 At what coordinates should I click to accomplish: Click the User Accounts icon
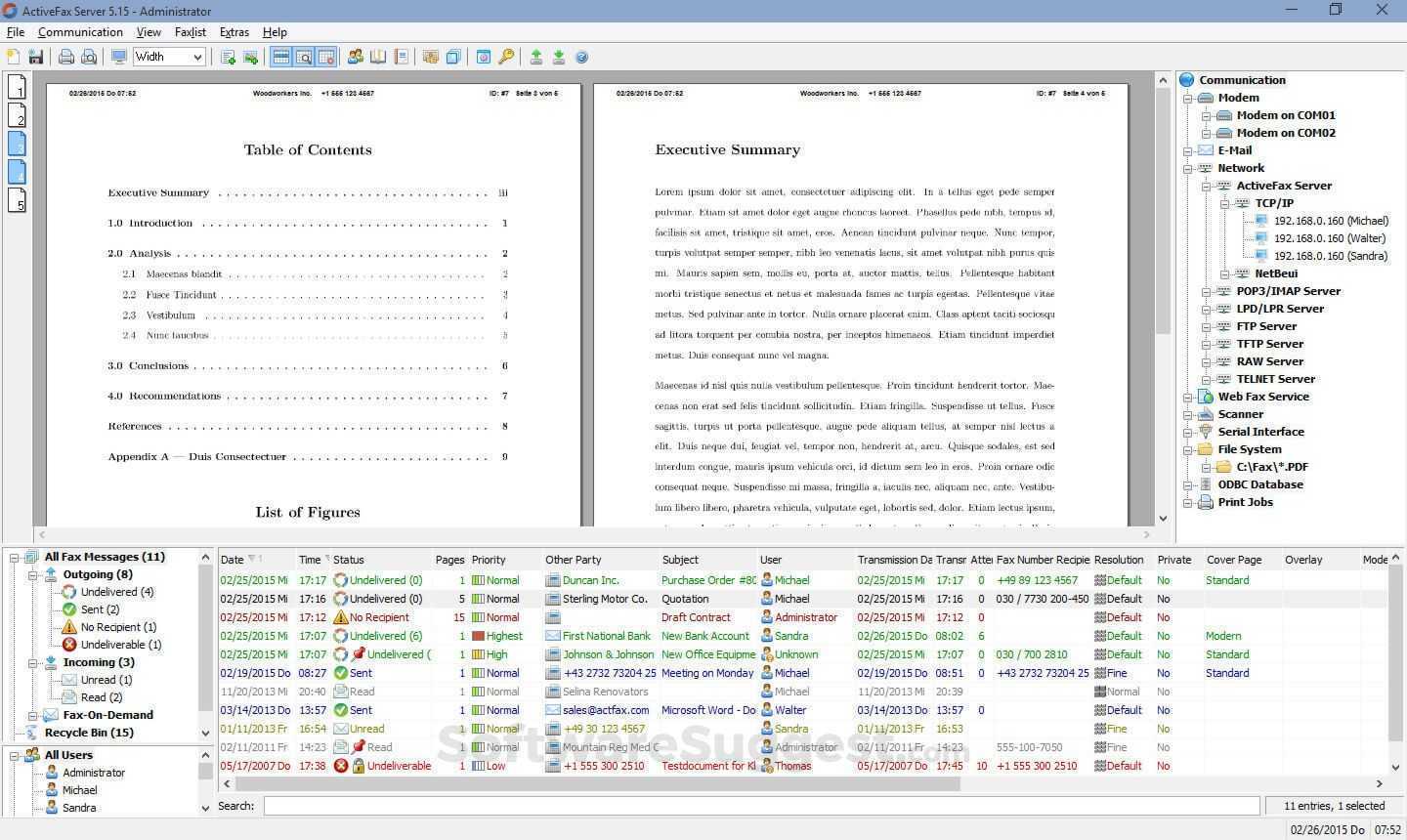pyautogui.click(x=356, y=57)
